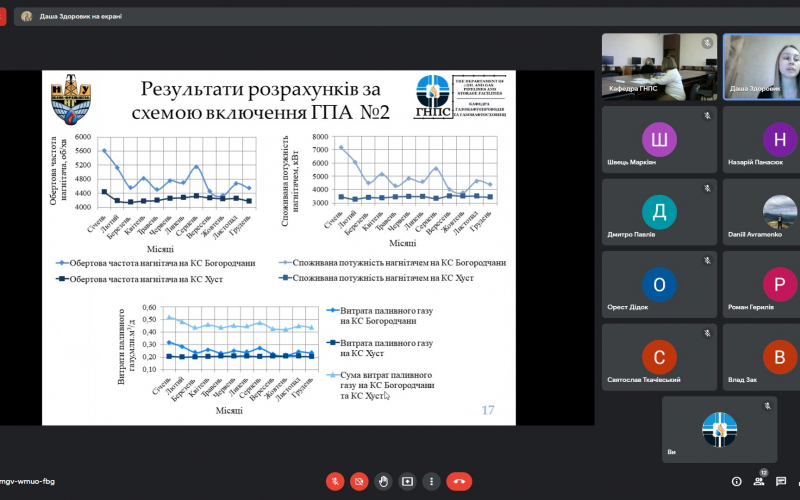Click muted mic icon on Швець Маркіян tile
The width and height of the screenshot is (800, 500).
point(707,116)
